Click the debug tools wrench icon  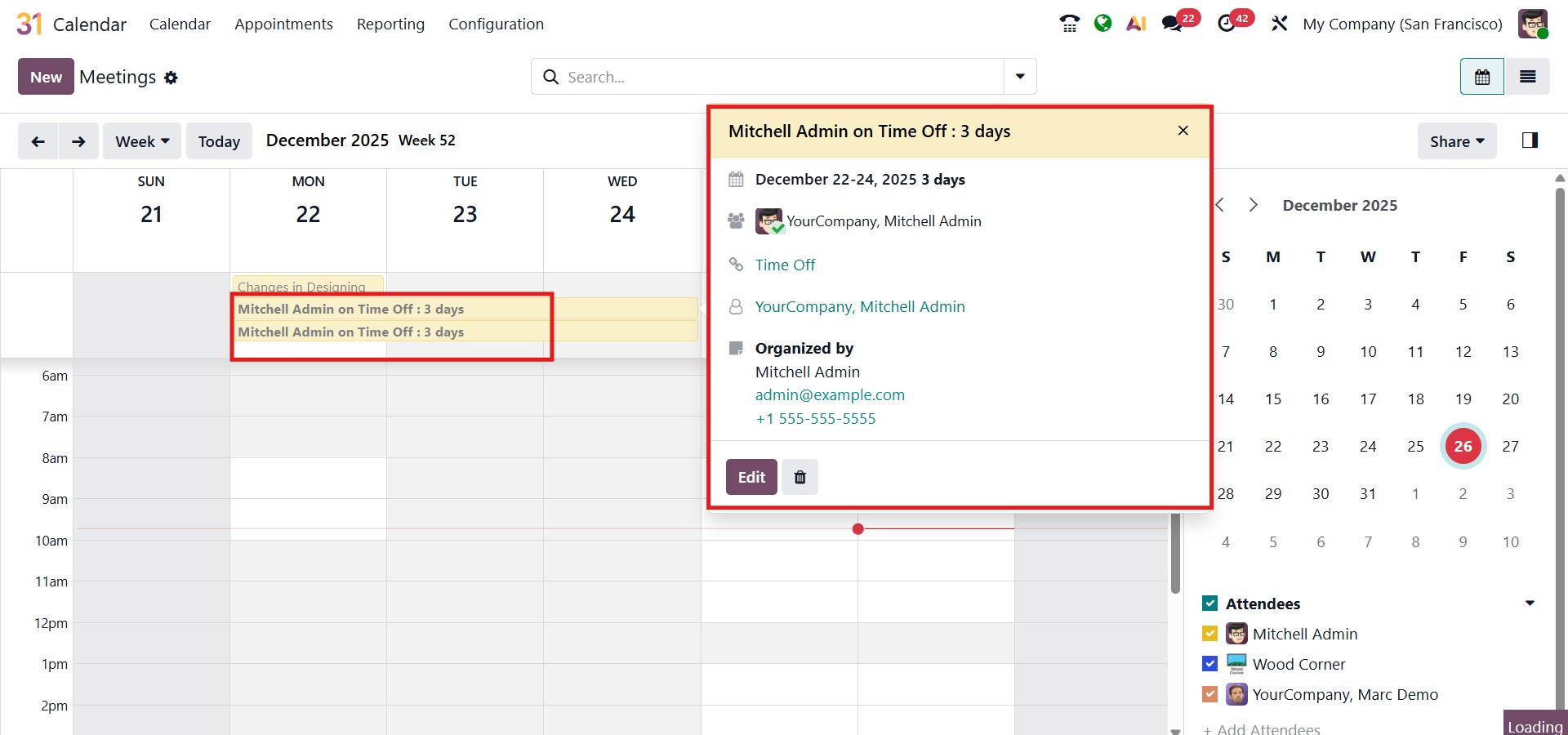pyautogui.click(x=1279, y=24)
